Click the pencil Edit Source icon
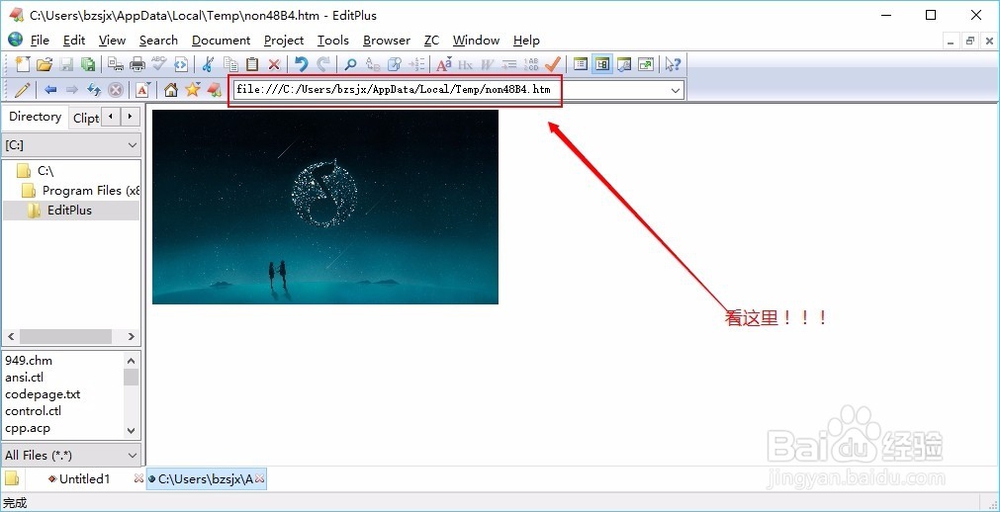Screen dimensions: 1000x512 tap(22, 90)
